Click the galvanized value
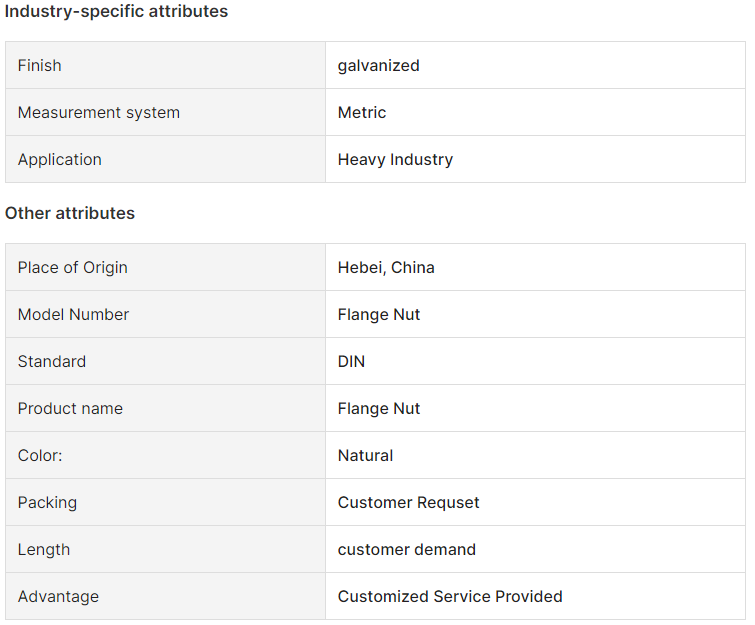Screen dimensions: 755x625 pyautogui.click(x=378, y=65)
